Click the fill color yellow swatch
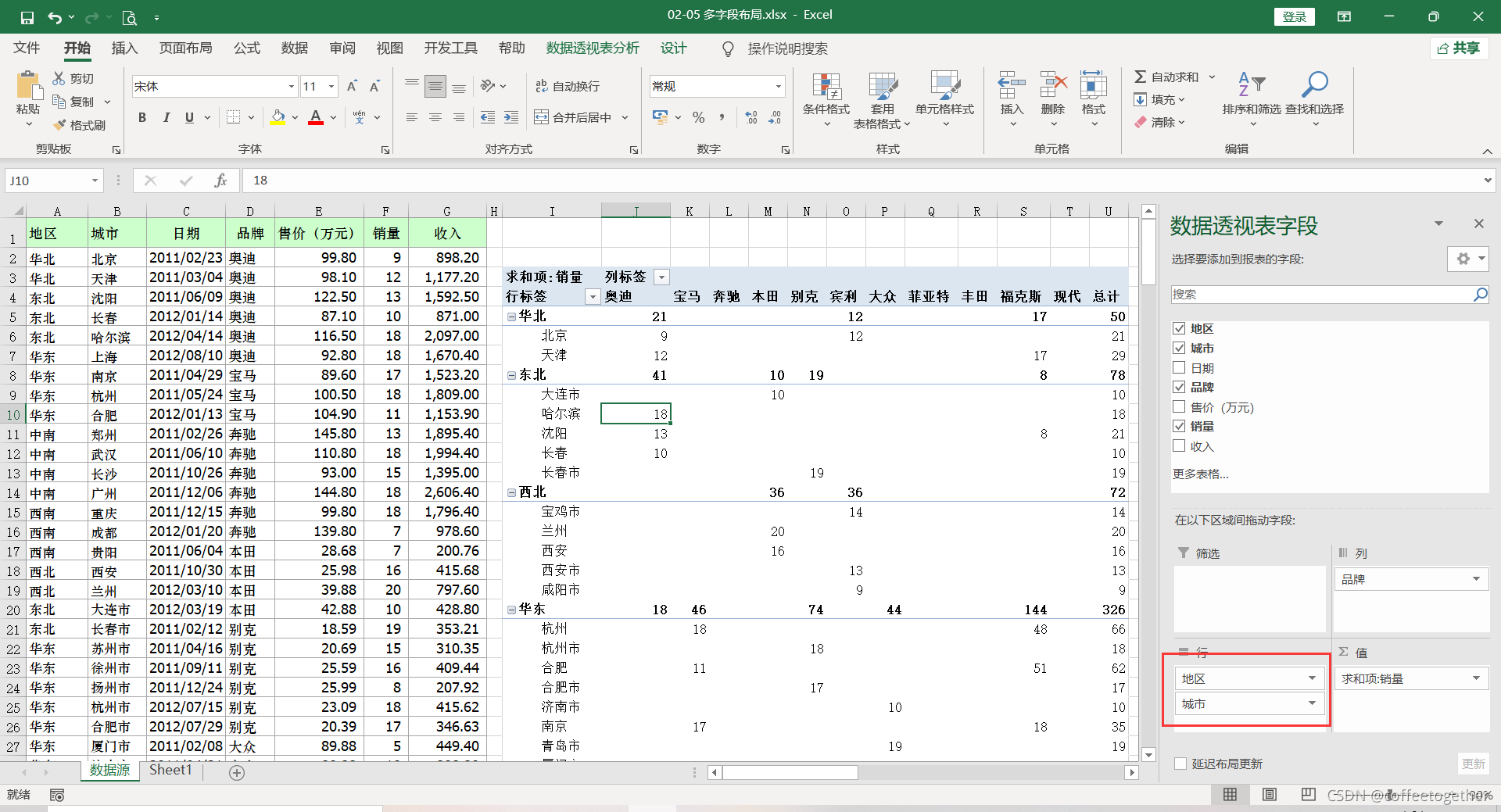The image size is (1501, 812). (x=278, y=117)
